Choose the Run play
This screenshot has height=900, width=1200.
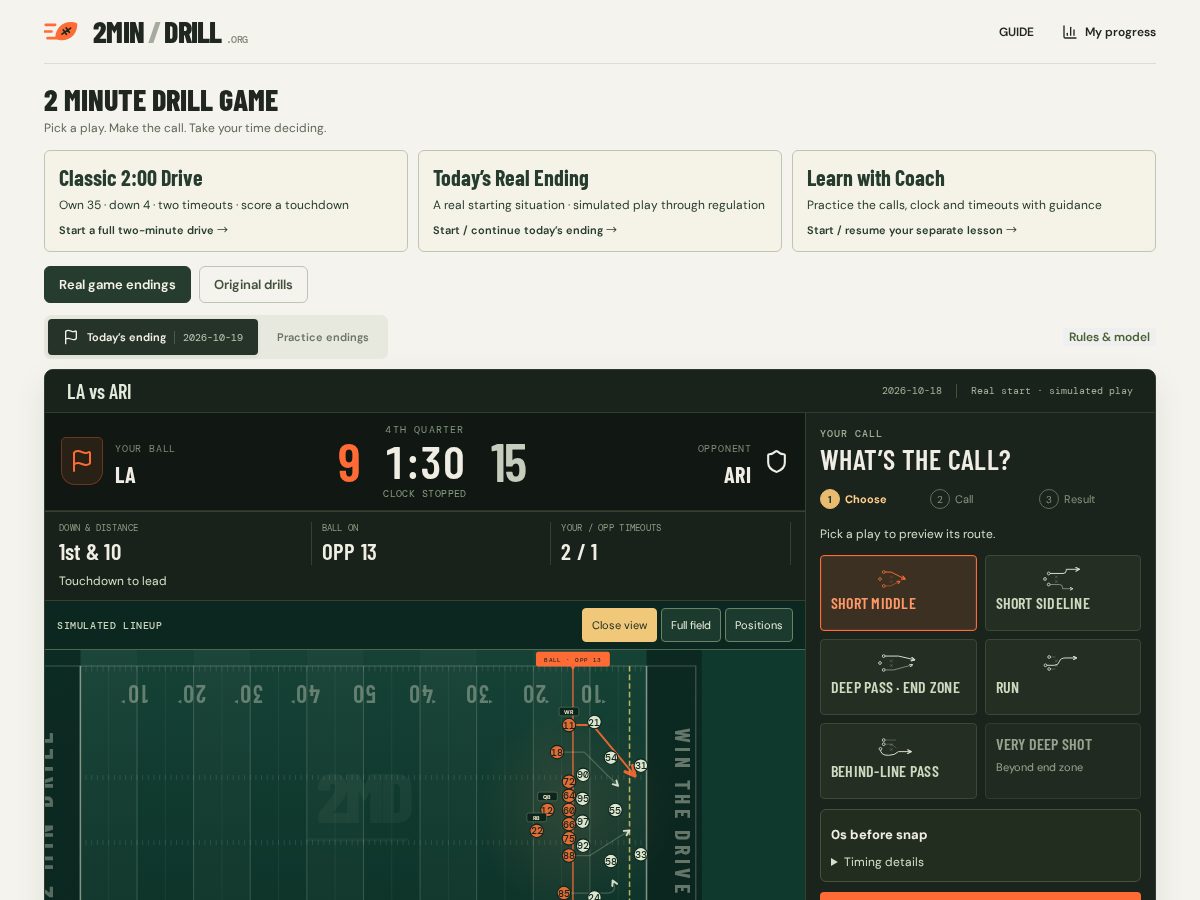1063,677
